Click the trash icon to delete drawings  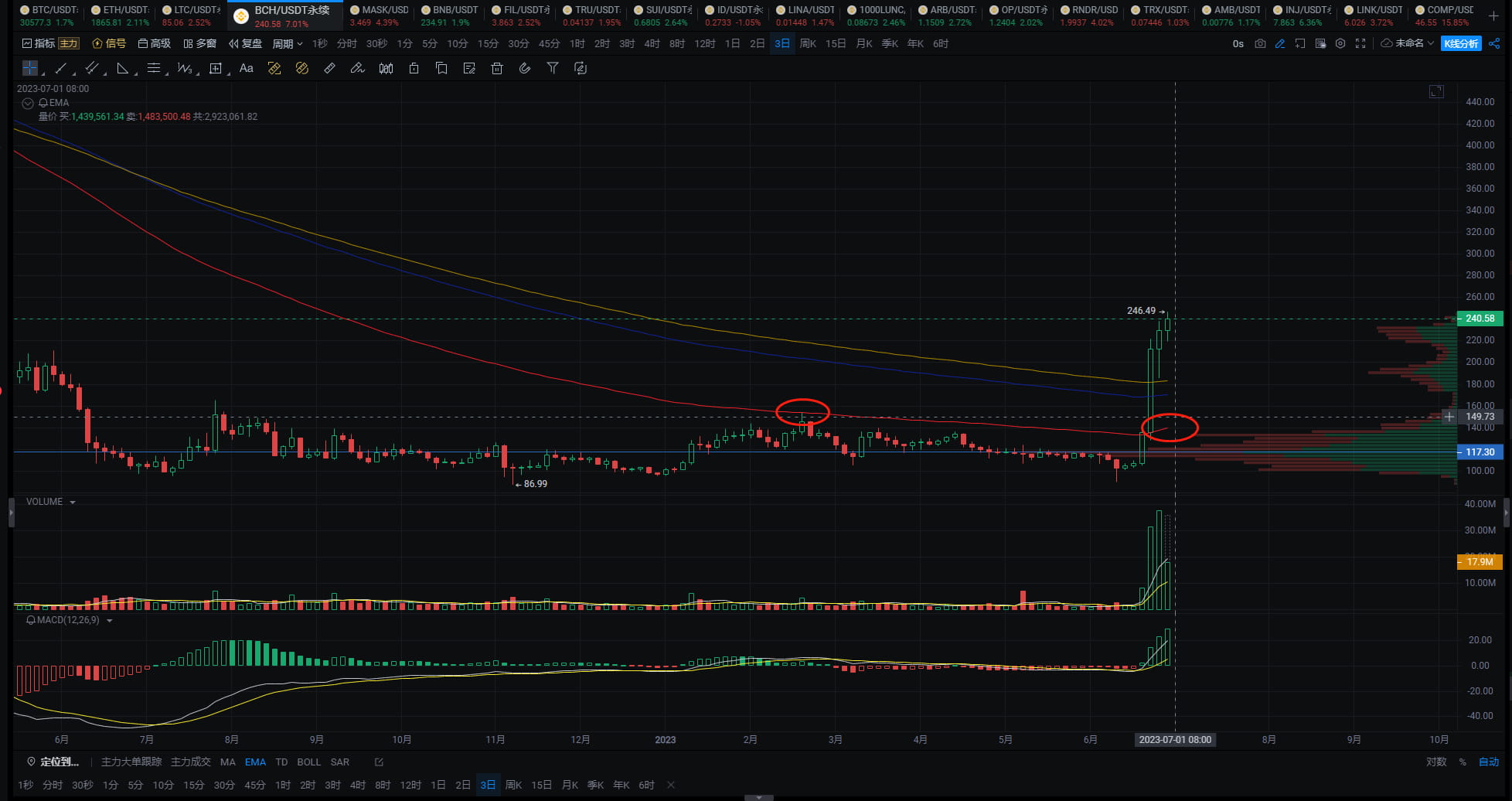(x=497, y=68)
